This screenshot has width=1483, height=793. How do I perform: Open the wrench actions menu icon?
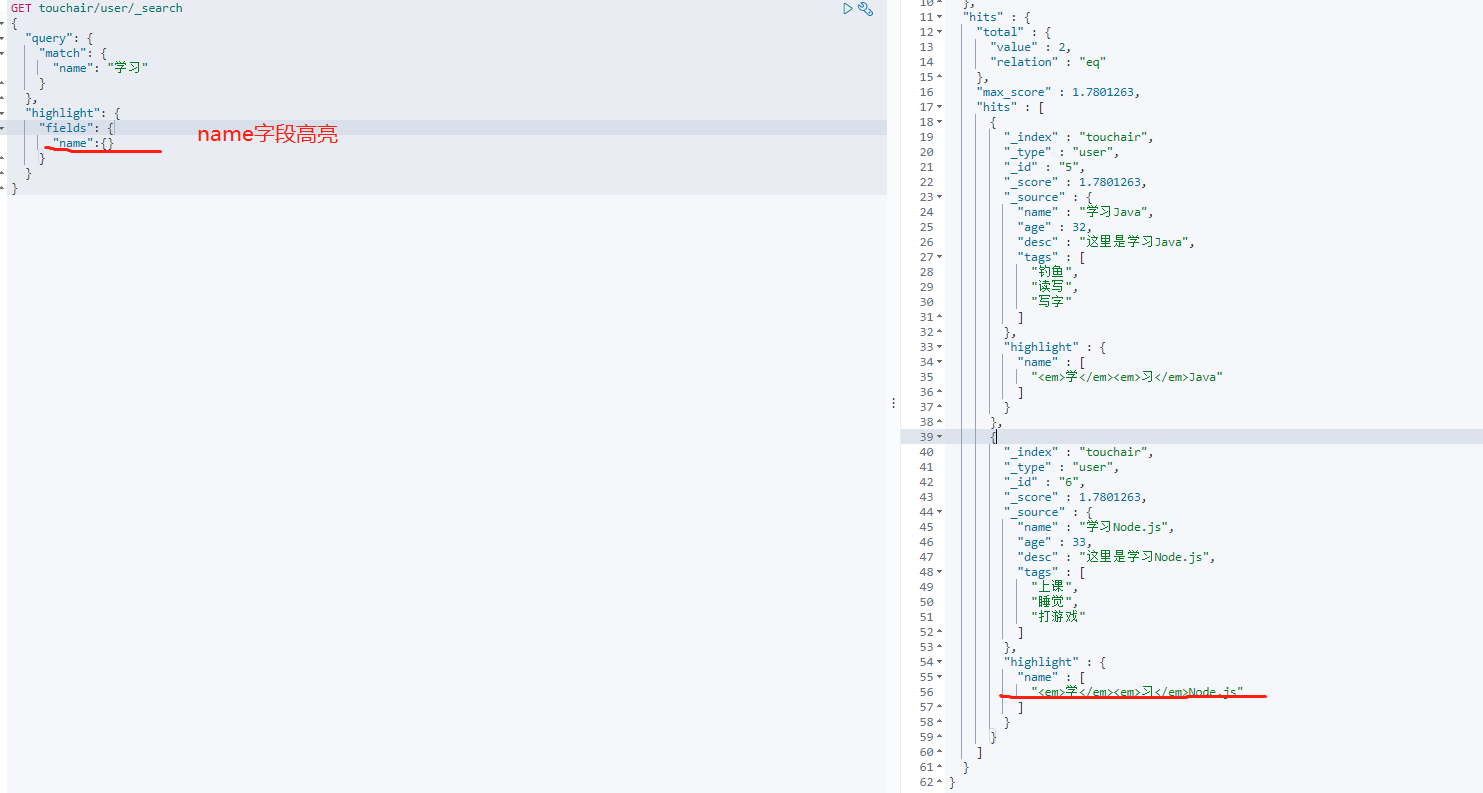(x=866, y=8)
